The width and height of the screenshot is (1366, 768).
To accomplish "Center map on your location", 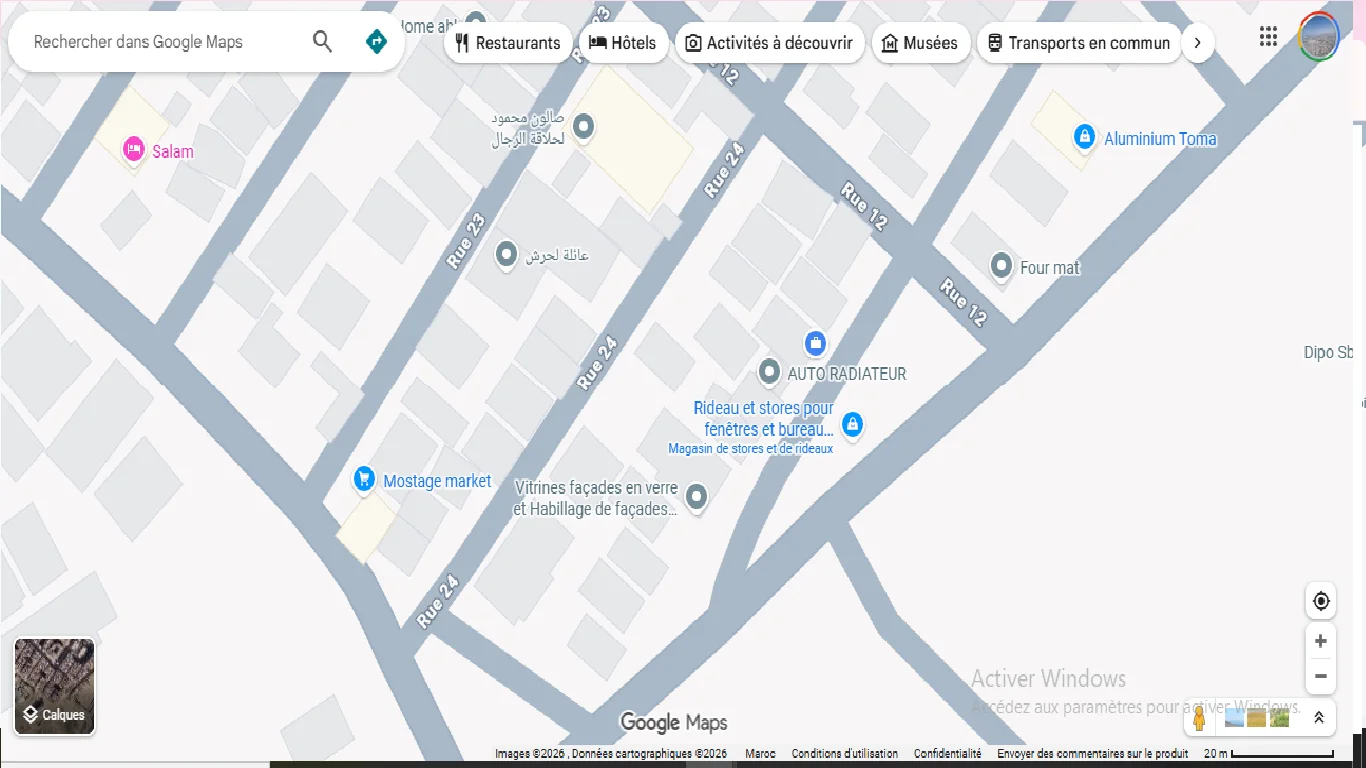I will [x=1321, y=601].
